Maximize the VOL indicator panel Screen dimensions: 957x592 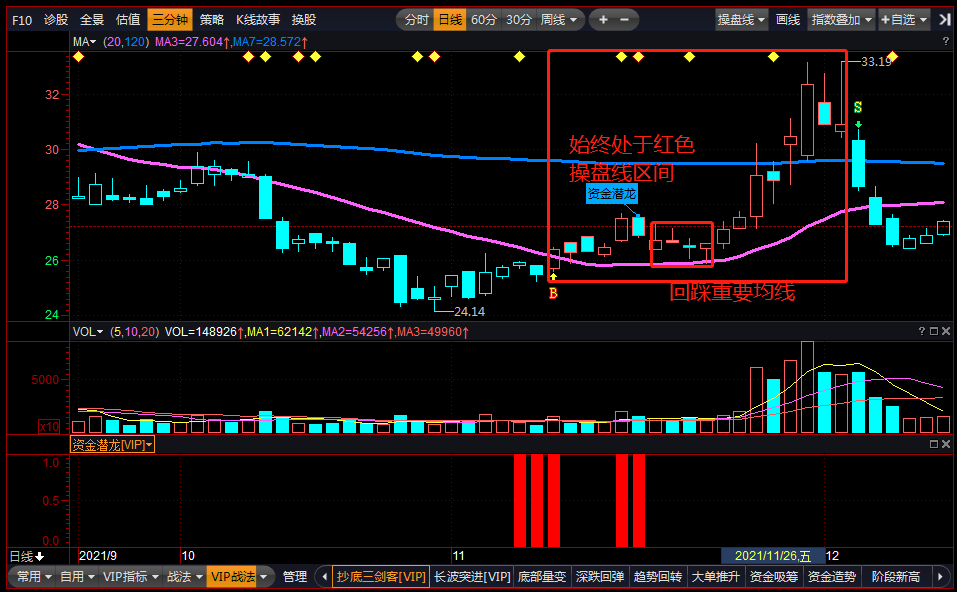pos(933,332)
